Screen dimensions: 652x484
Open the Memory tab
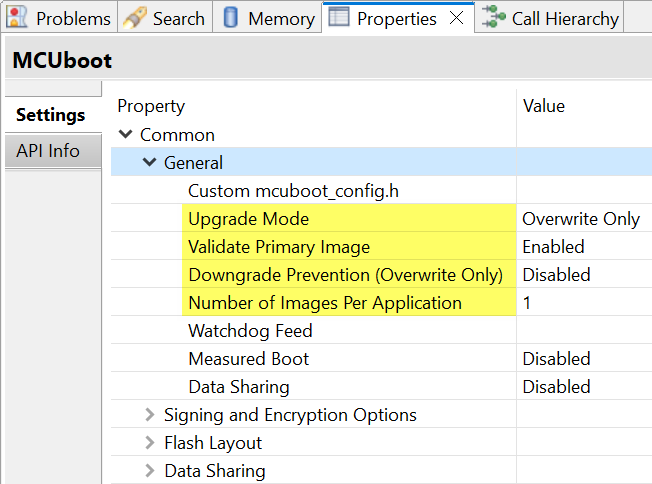(x=267, y=18)
